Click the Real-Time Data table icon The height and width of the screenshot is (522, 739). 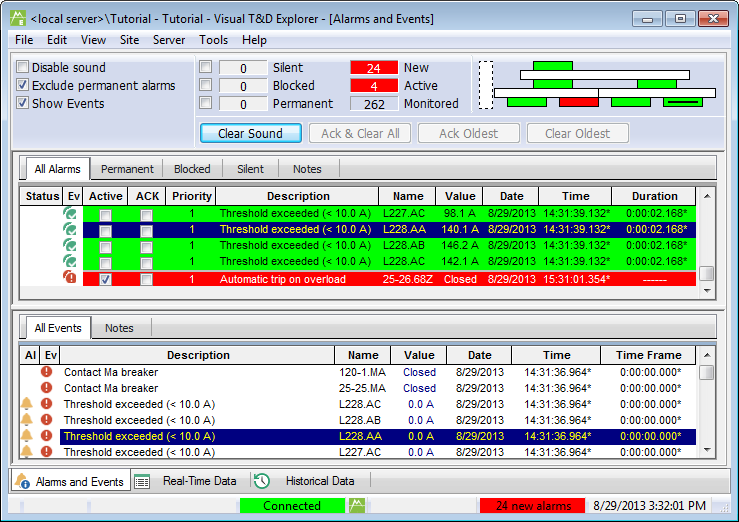pyautogui.click(x=142, y=481)
